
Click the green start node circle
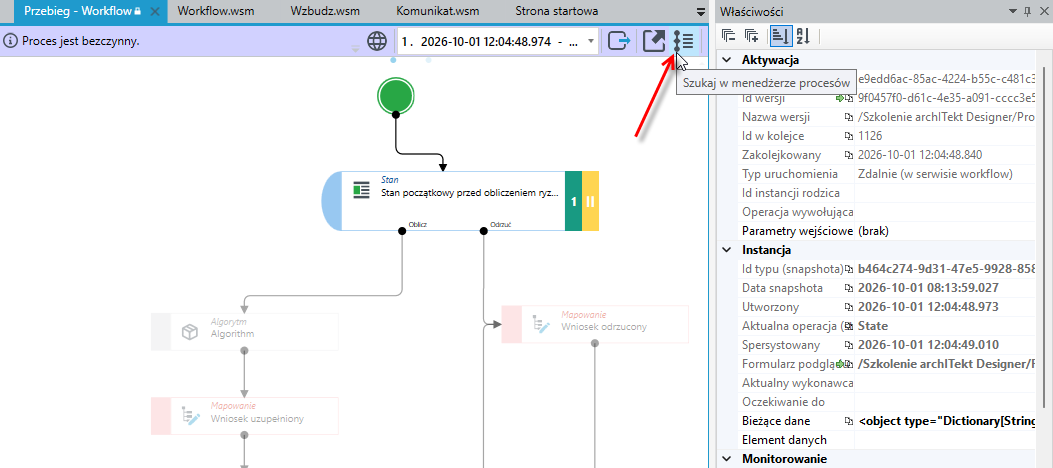pyautogui.click(x=396, y=95)
